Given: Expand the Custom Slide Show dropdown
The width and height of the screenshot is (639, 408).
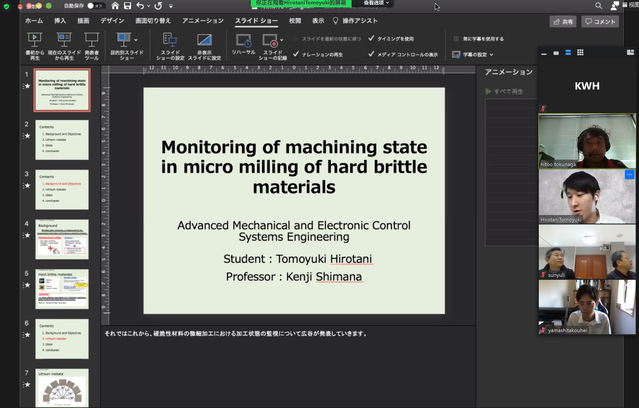Looking at the screenshot, I should click(x=133, y=40).
